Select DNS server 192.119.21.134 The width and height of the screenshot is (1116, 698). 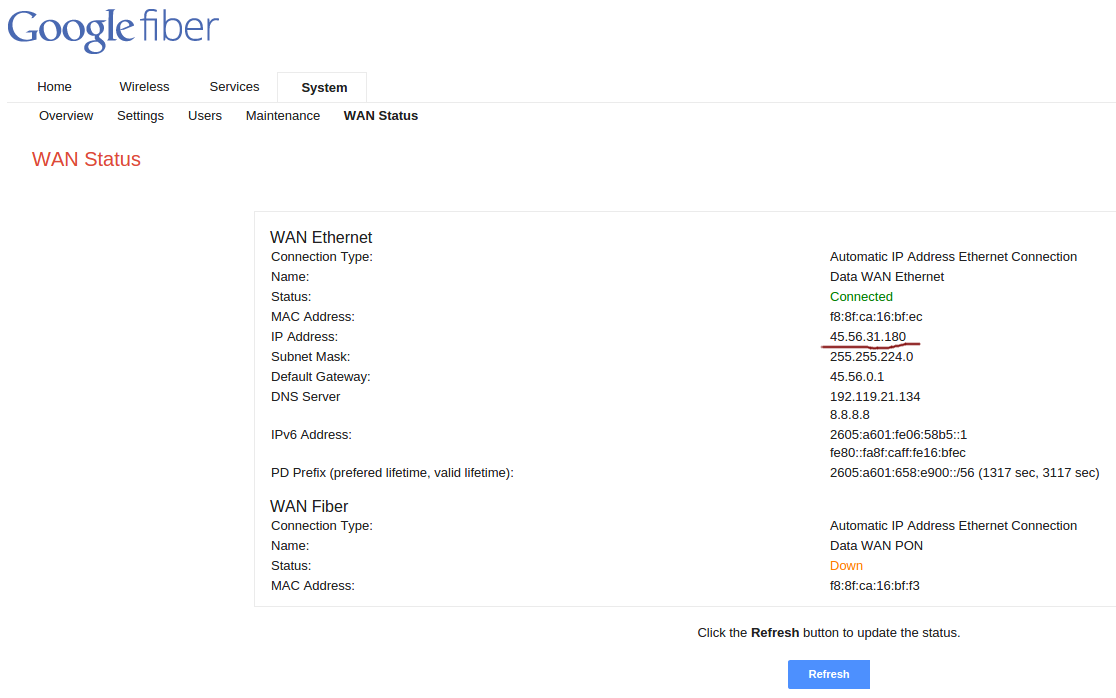click(875, 396)
